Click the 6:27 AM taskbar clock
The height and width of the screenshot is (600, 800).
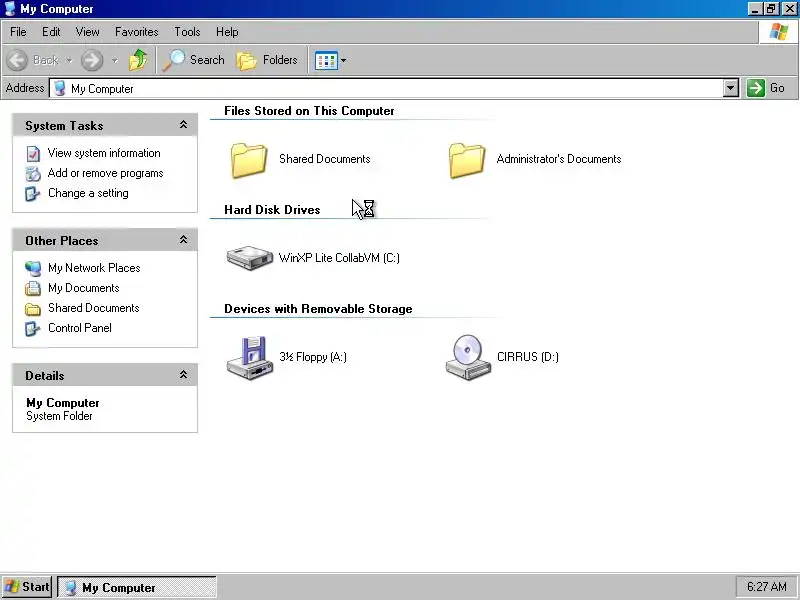click(766, 587)
